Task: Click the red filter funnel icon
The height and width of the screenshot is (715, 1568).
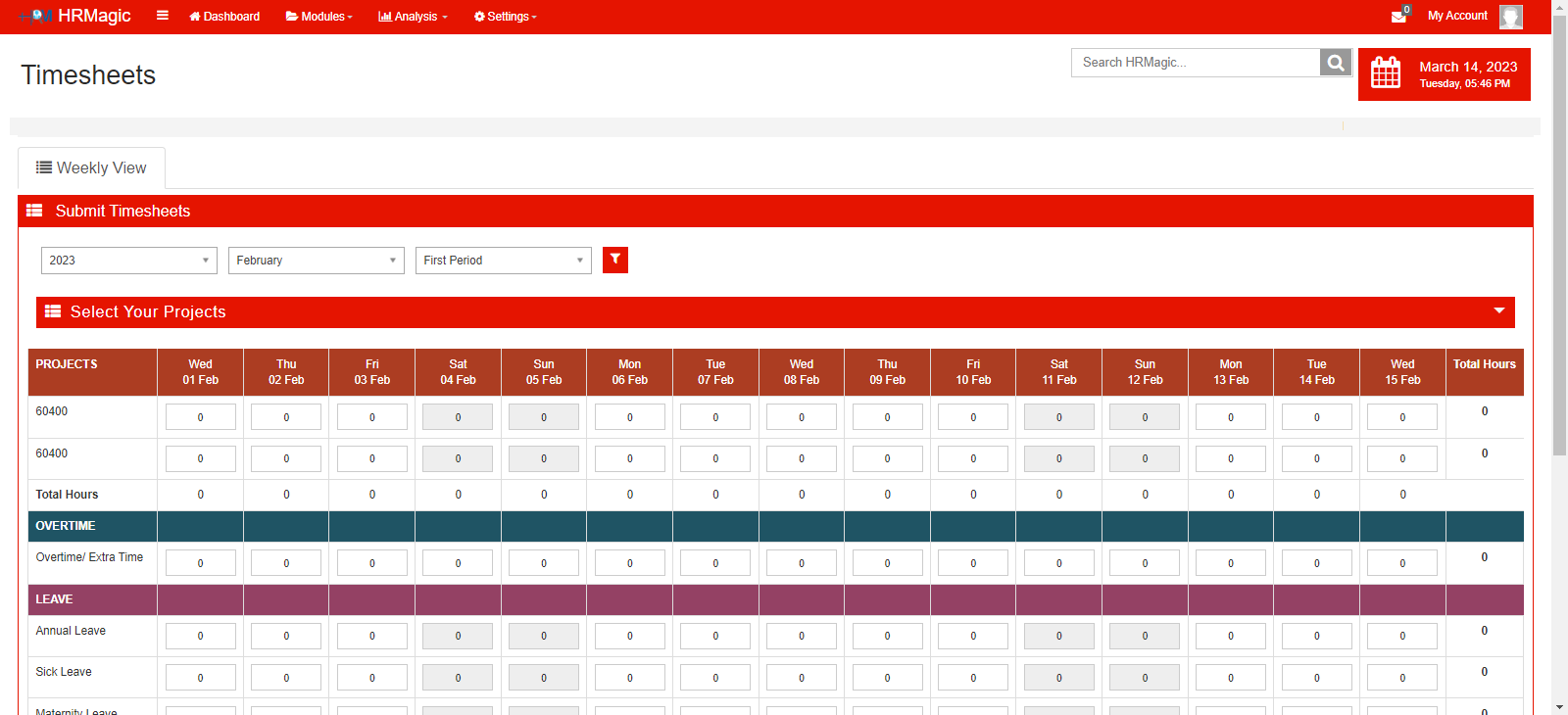Action: [614, 260]
